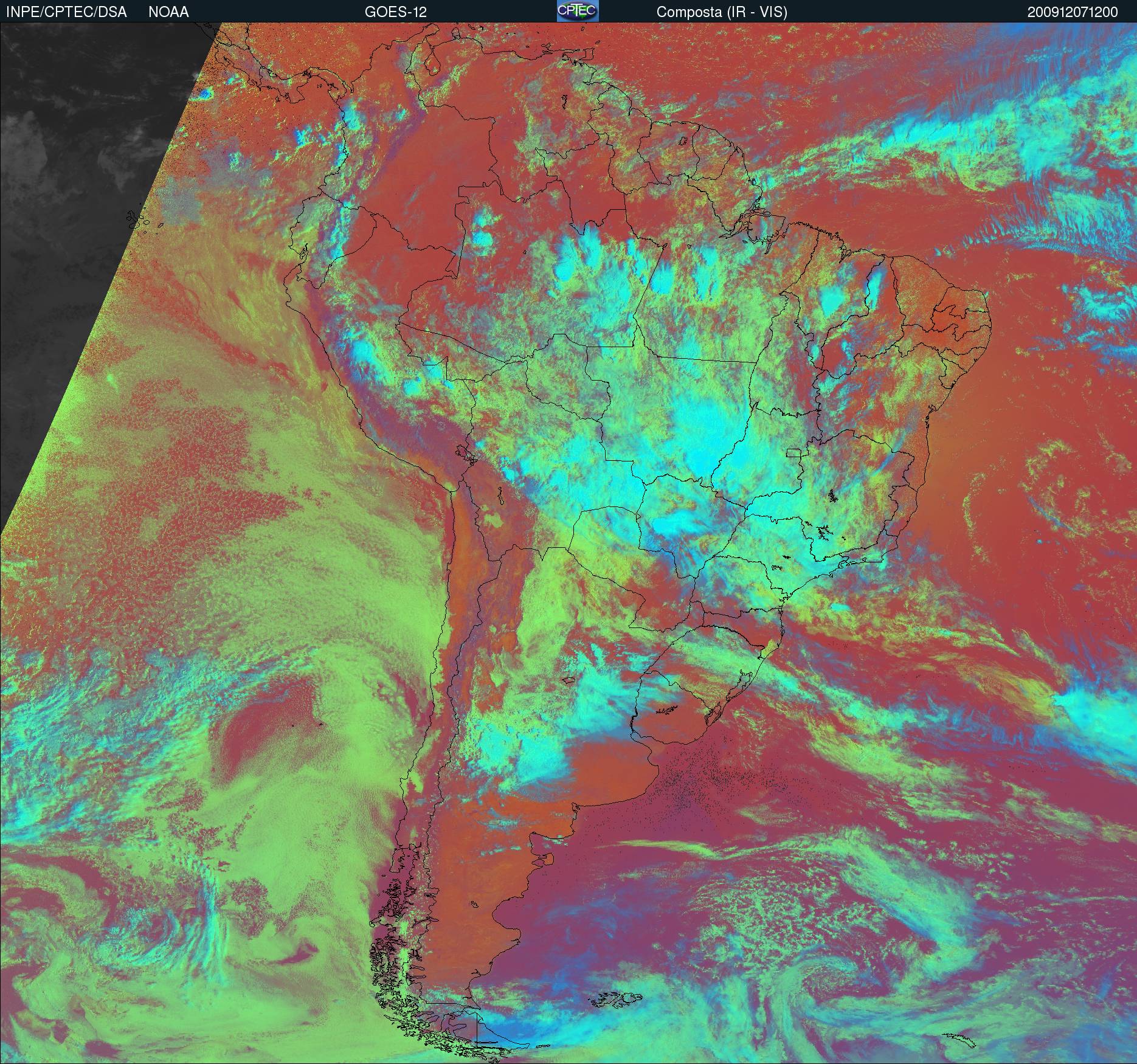Click the NOAA label in header
Screen dimensions: 1137x1064
[168, 12]
